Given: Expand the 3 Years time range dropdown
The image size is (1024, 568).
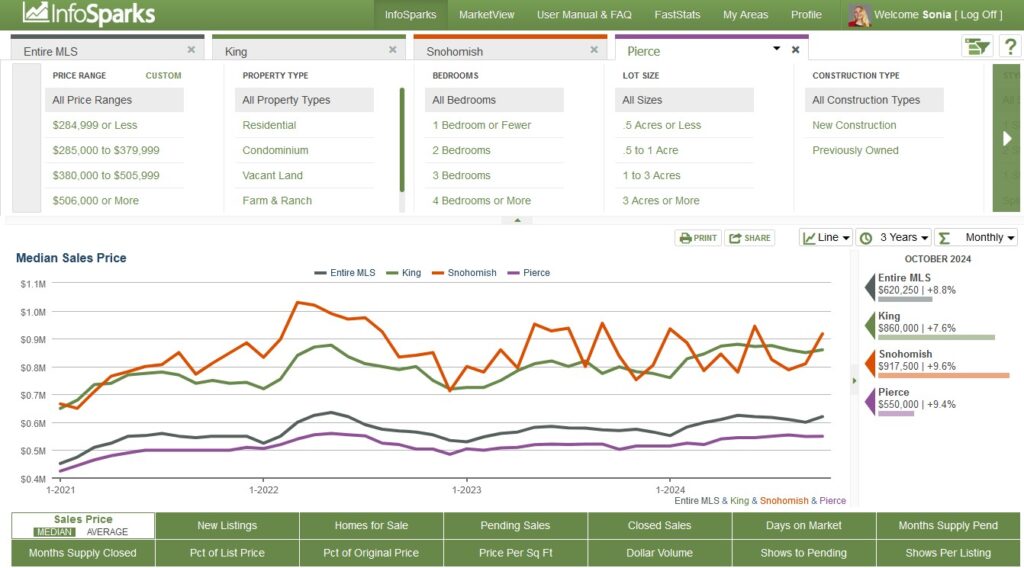Looking at the screenshot, I should 893,237.
